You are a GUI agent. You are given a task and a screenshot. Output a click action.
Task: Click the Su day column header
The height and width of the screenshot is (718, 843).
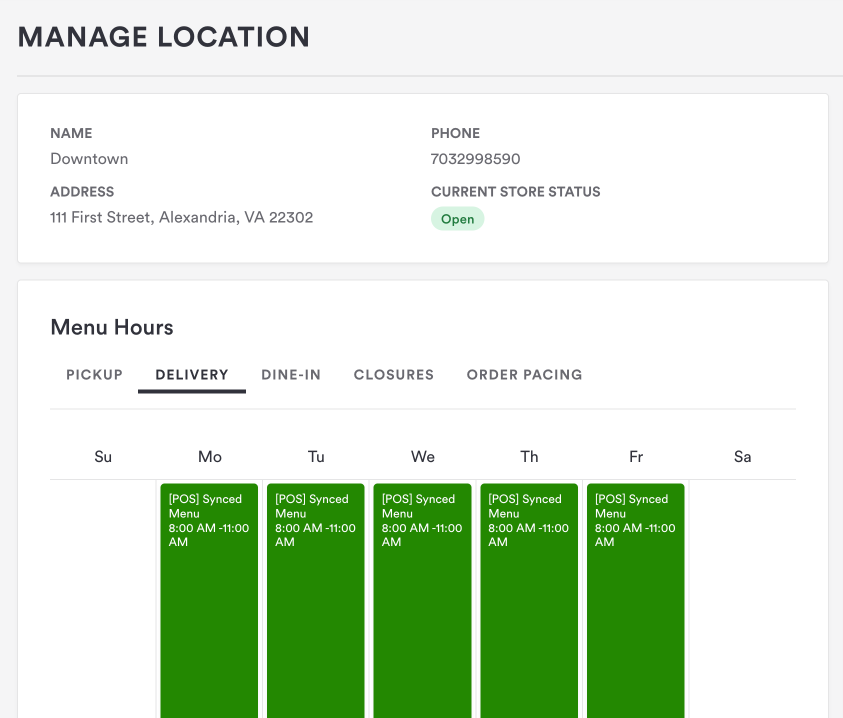[x=103, y=457]
